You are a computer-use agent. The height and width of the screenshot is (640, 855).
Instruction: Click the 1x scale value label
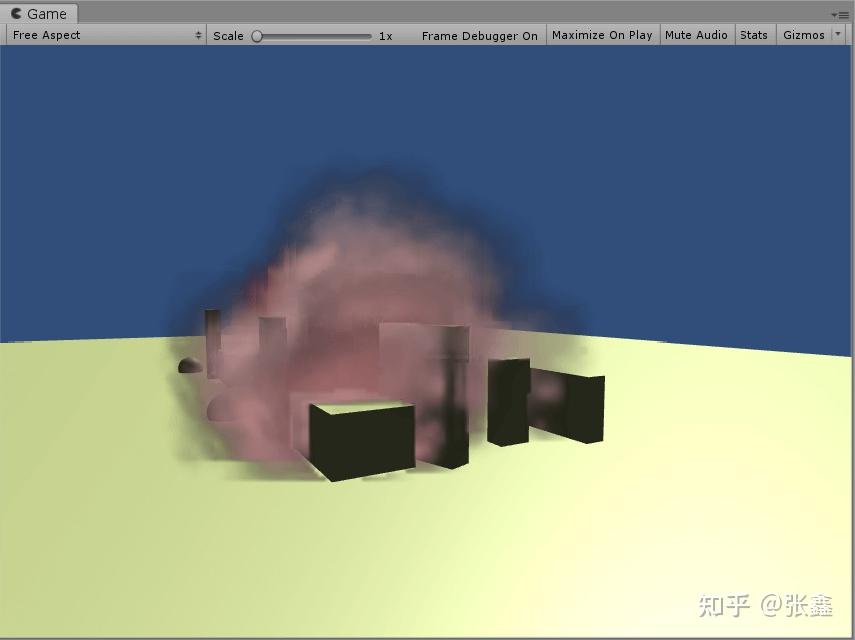click(387, 35)
